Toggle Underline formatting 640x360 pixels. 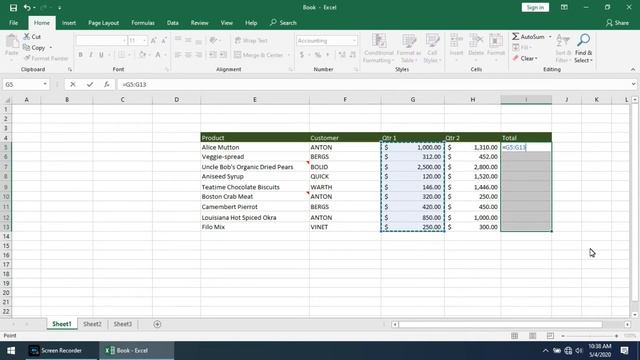coord(101,55)
